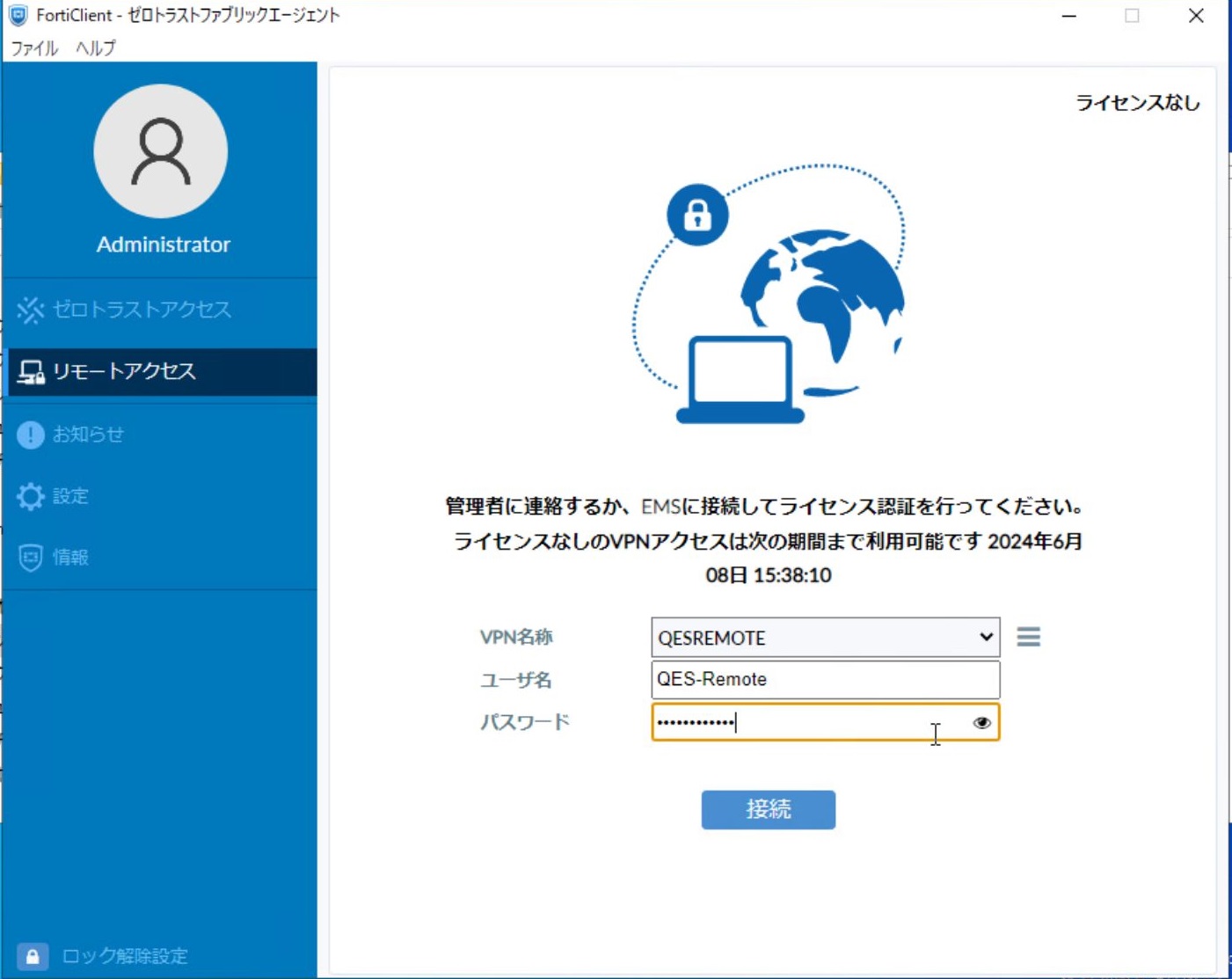Screen dimensions: 1232x979
Task: Expand the VPN名称 QESREMOTE dropdown
Action: pyautogui.click(x=826, y=638)
